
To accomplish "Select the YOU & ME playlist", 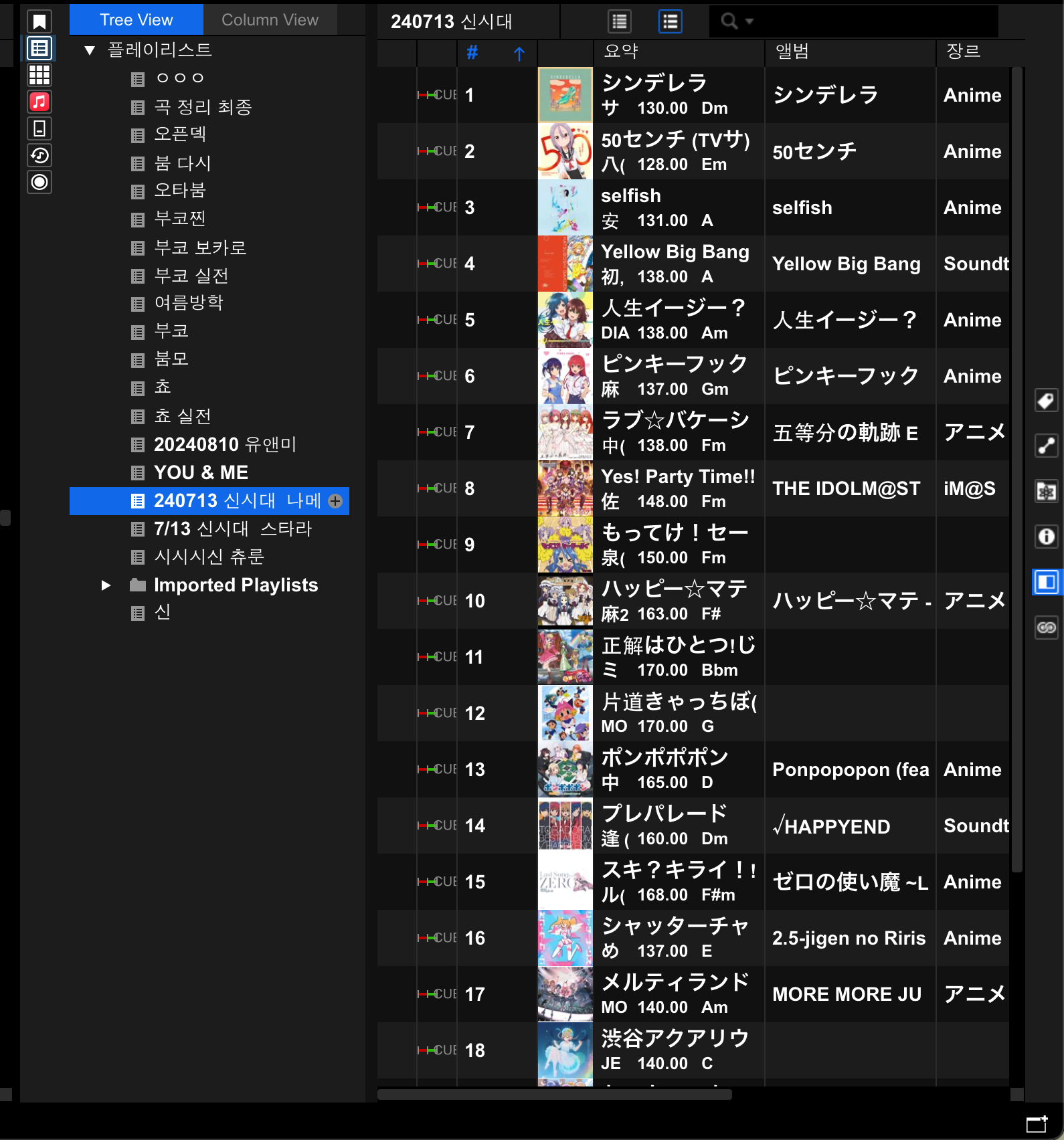I will click(x=201, y=472).
